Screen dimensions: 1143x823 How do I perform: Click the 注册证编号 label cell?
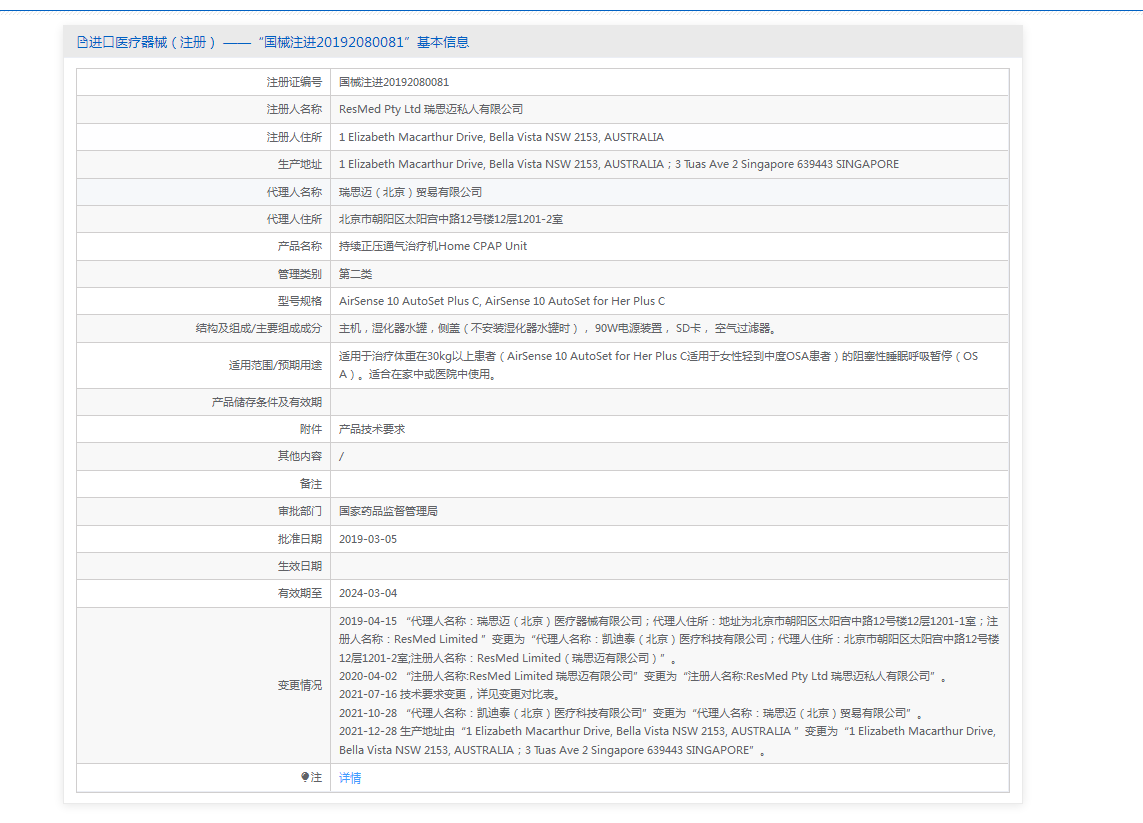coord(203,82)
